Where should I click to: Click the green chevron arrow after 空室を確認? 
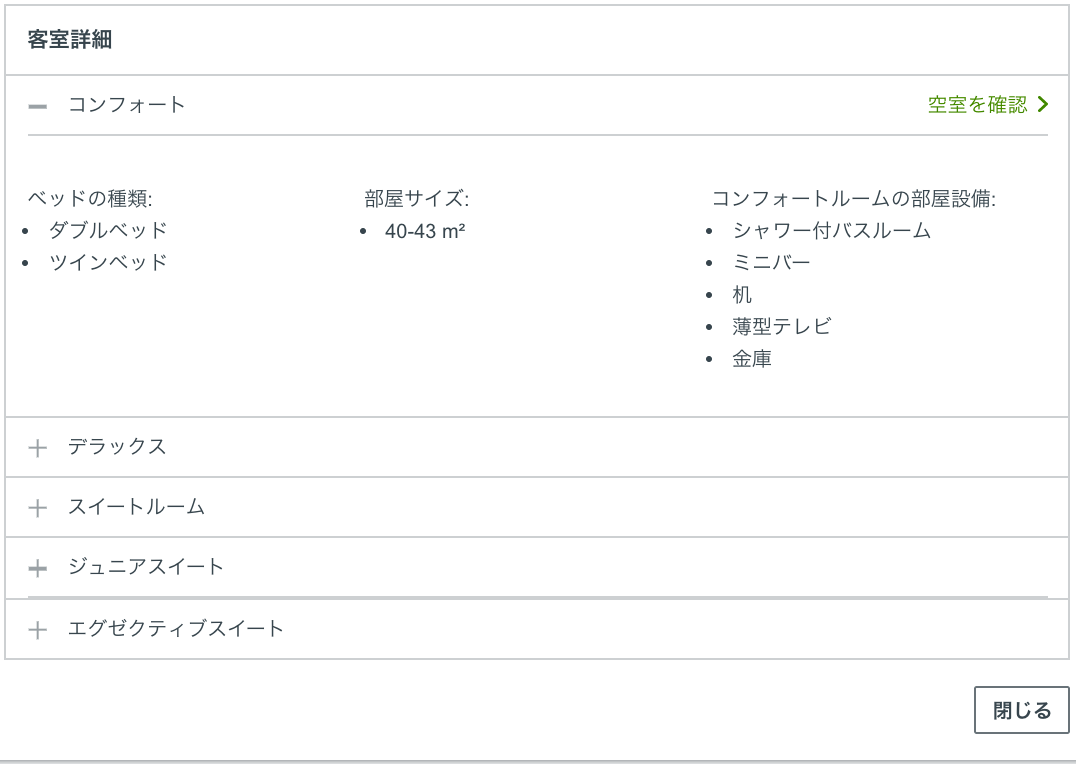(x=1043, y=104)
